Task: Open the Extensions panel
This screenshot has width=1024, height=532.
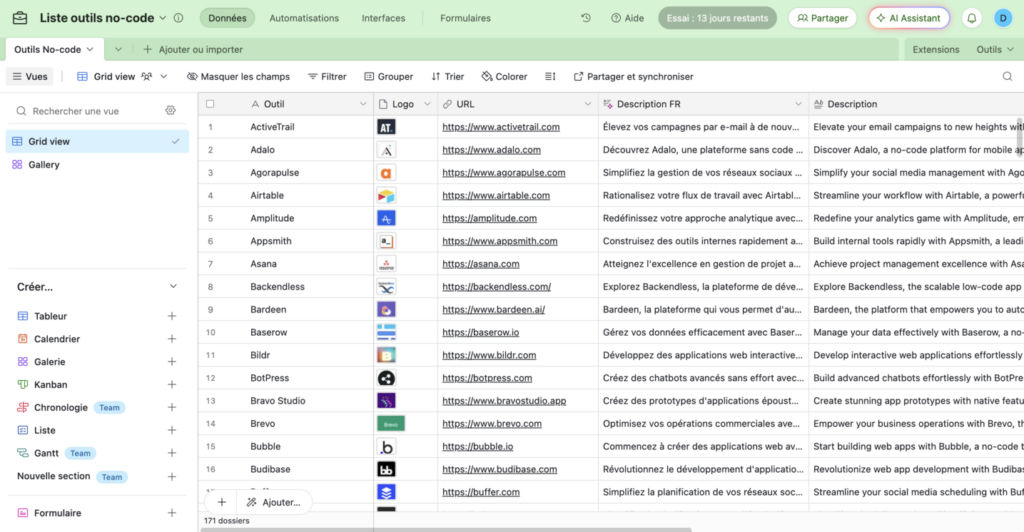Action: 935,50
